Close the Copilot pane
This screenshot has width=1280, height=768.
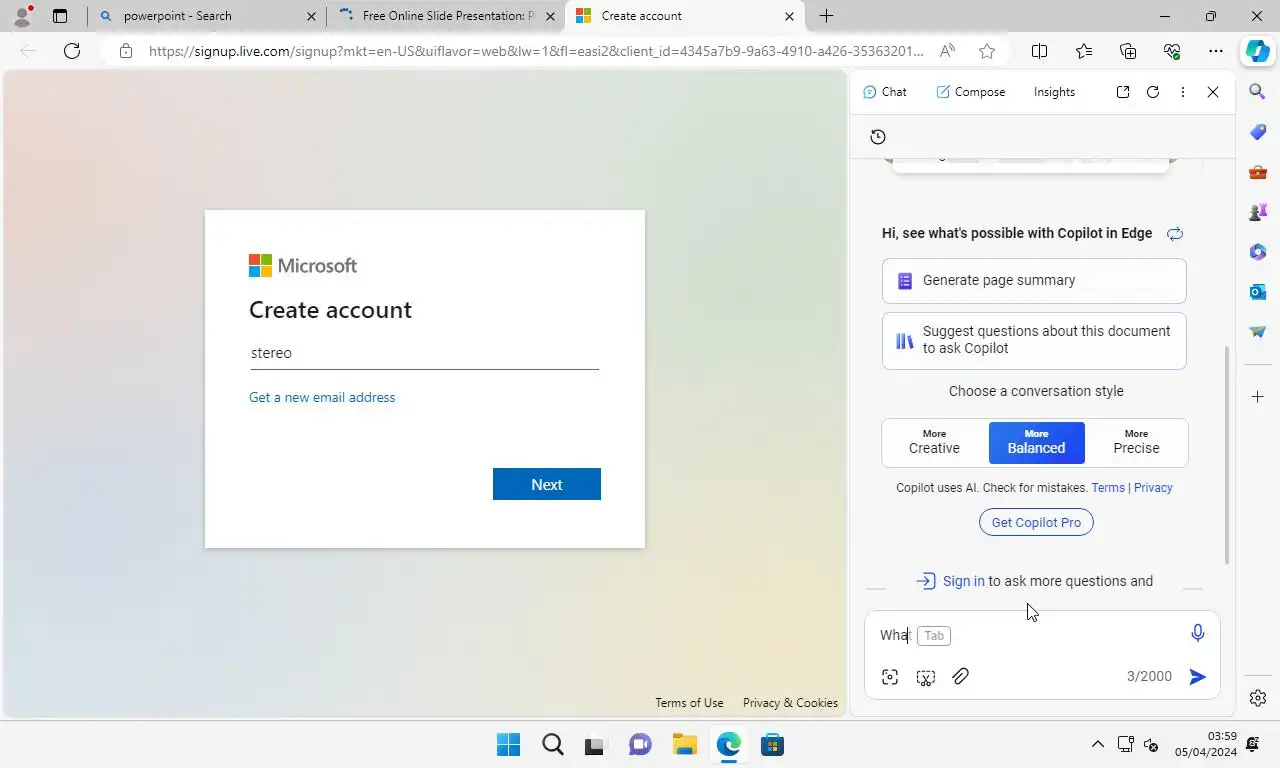(x=1213, y=92)
